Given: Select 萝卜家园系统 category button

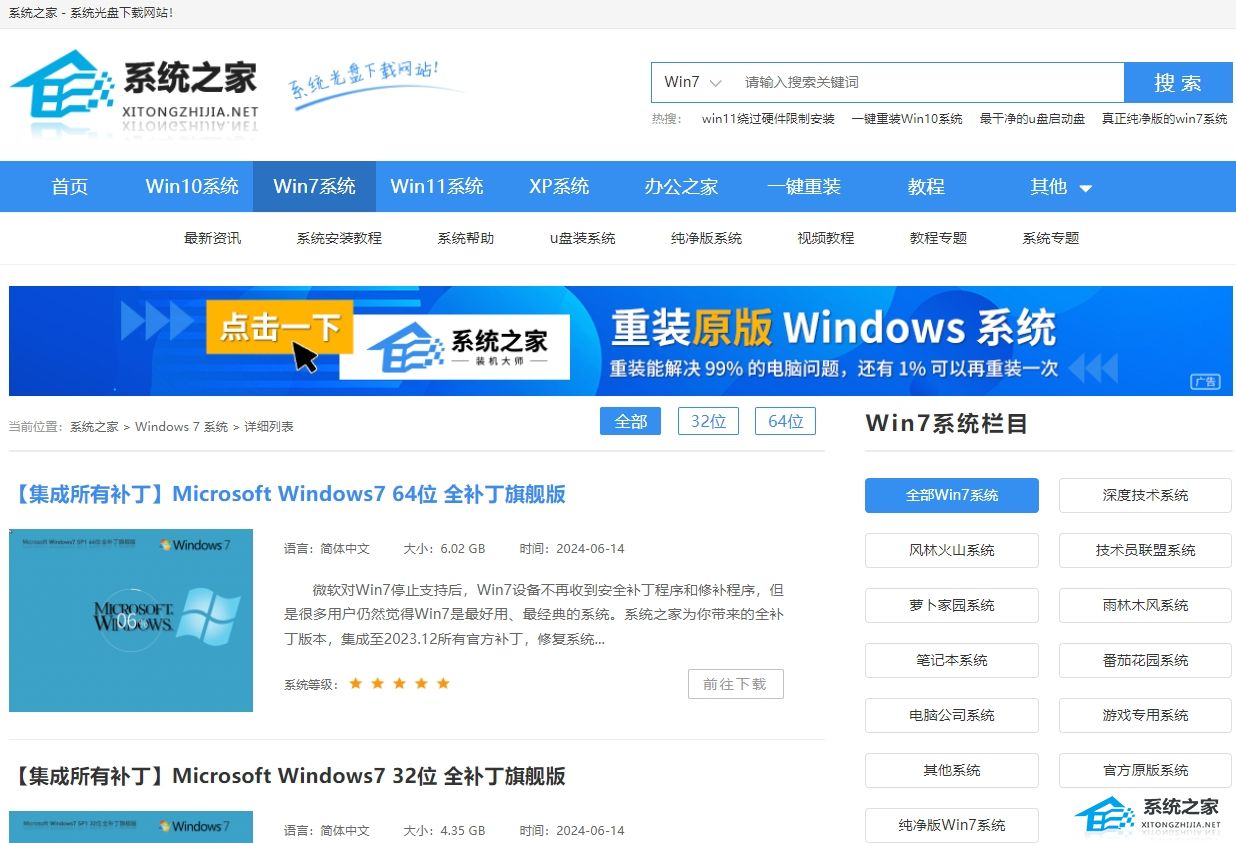Looking at the screenshot, I should coord(952,605).
